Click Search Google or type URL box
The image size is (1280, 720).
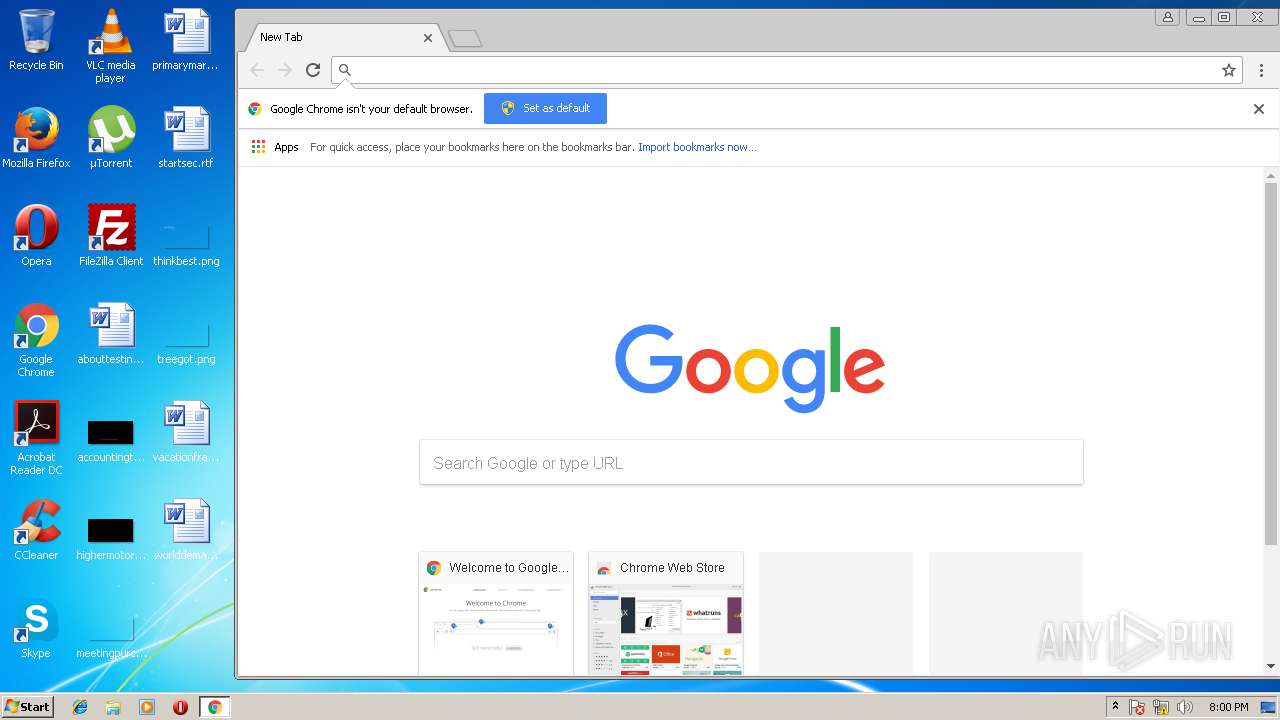[x=751, y=463]
